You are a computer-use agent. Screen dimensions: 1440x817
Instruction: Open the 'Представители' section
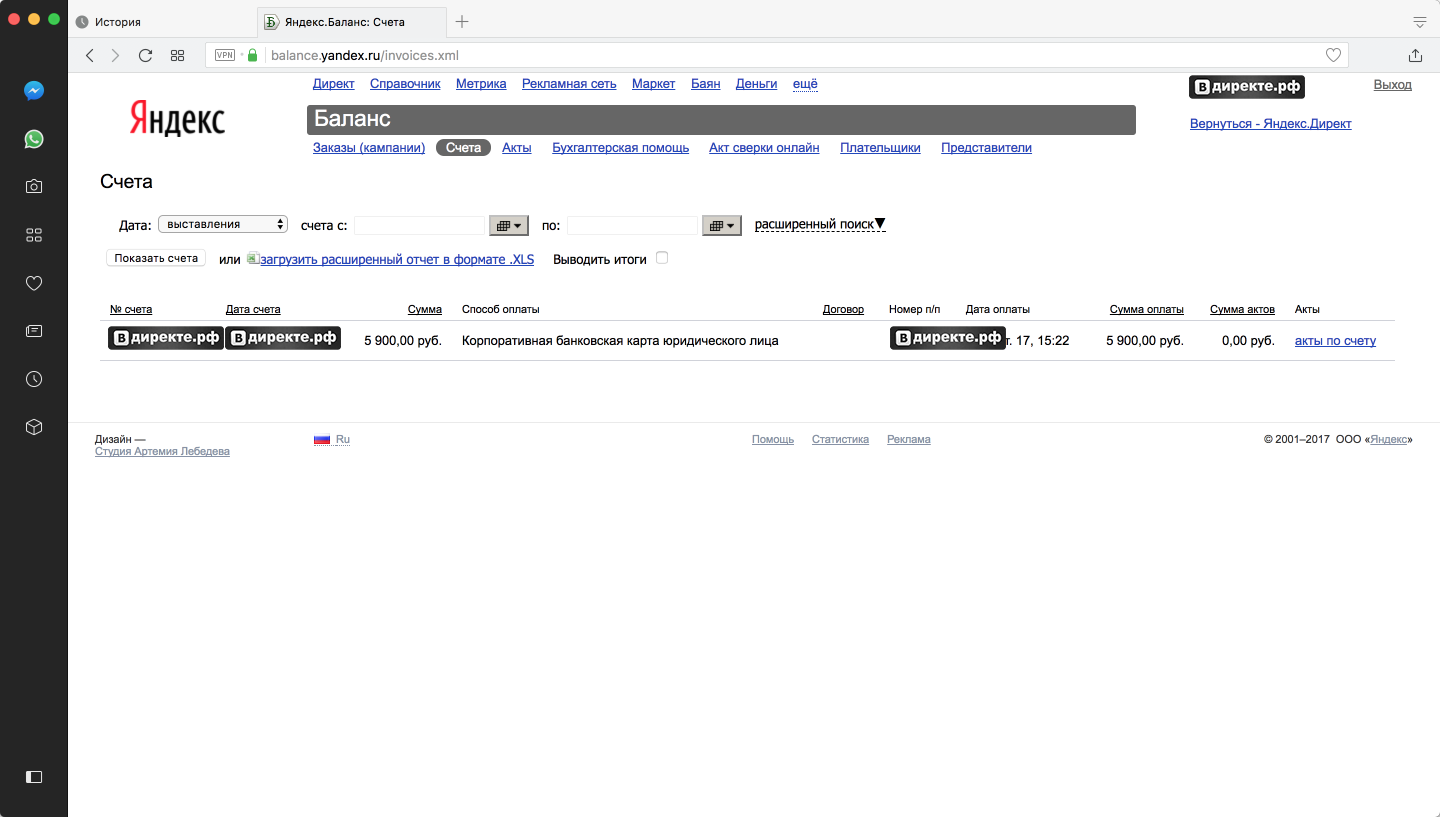[x=986, y=148]
